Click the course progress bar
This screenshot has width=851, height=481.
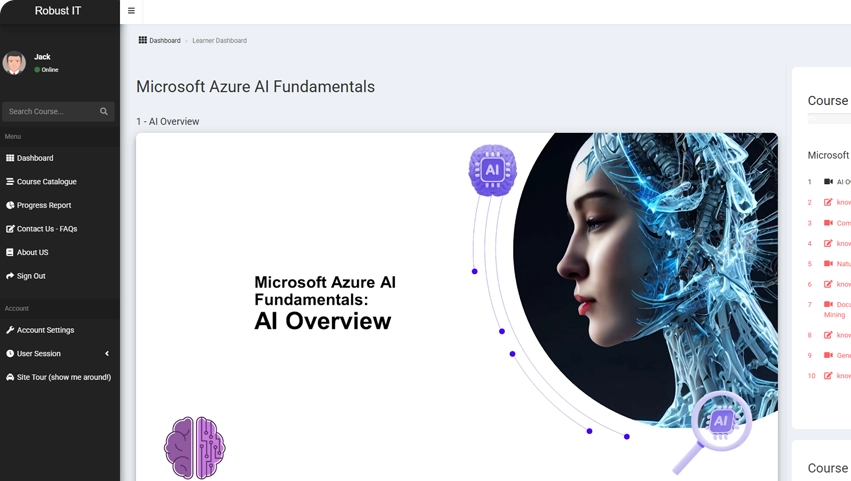click(x=829, y=118)
